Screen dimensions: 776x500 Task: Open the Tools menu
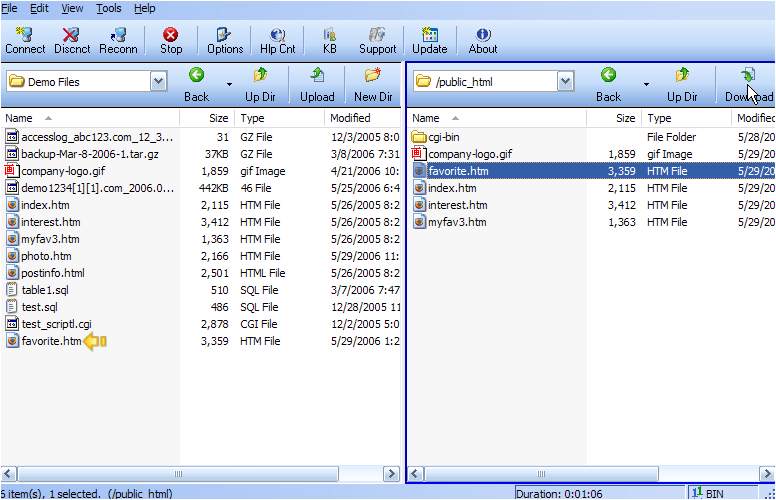coord(108,8)
